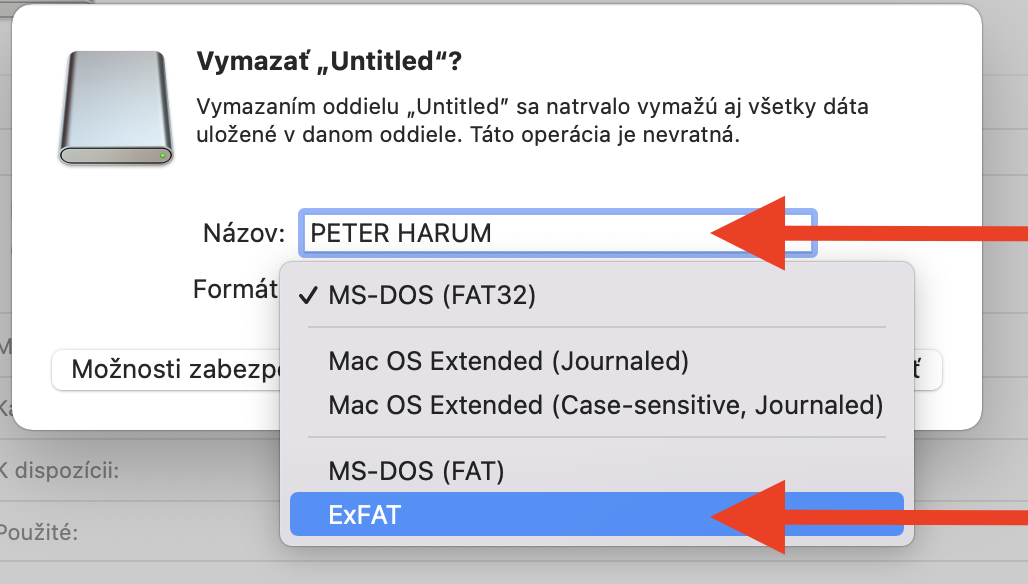Click the "Vymazať Untitled?" dialog title
Screen dimensions: 1028x584
pos(329,62)
